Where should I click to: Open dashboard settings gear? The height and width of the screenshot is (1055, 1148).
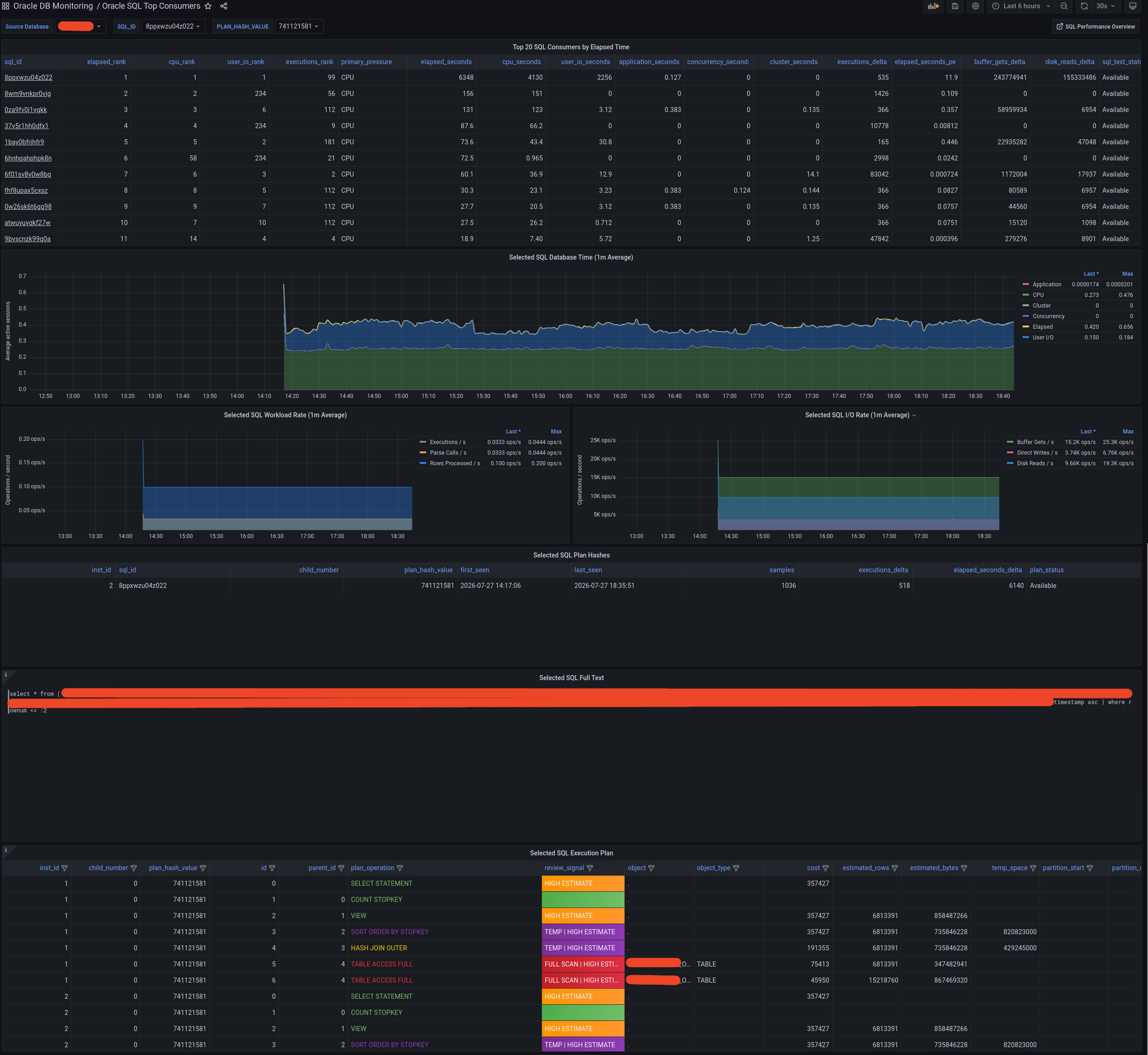(976, 6)
